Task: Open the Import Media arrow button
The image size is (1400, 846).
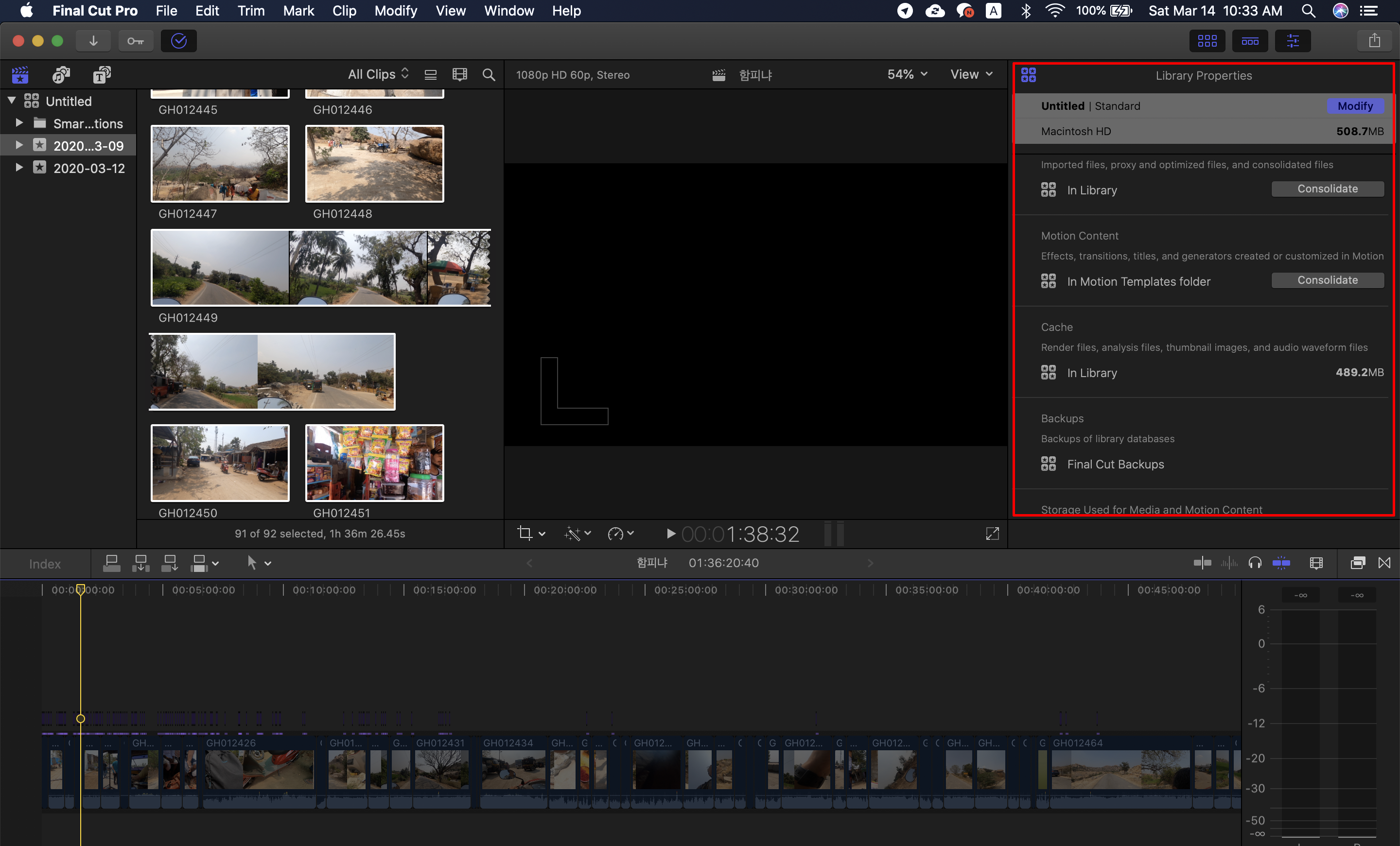Action: pos(93,41)
